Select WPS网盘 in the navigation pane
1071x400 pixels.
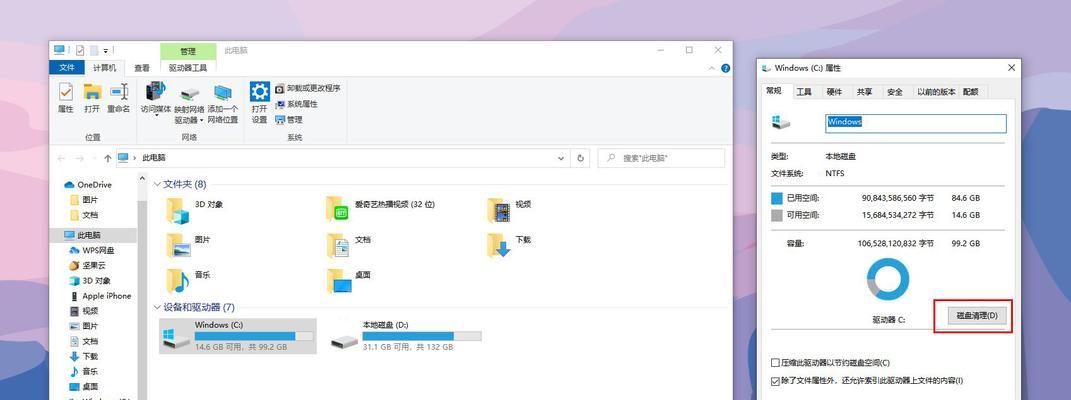[92, 250]
